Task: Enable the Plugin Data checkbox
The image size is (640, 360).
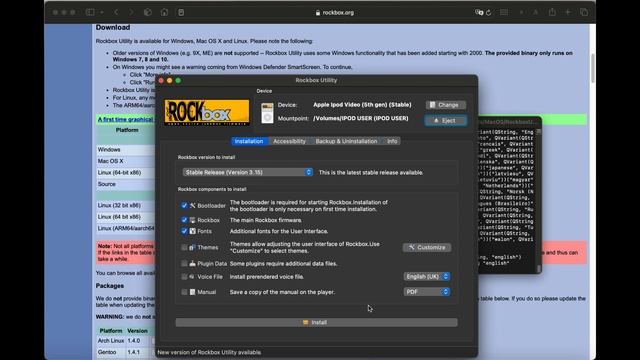Action: [x=184, y=264]
